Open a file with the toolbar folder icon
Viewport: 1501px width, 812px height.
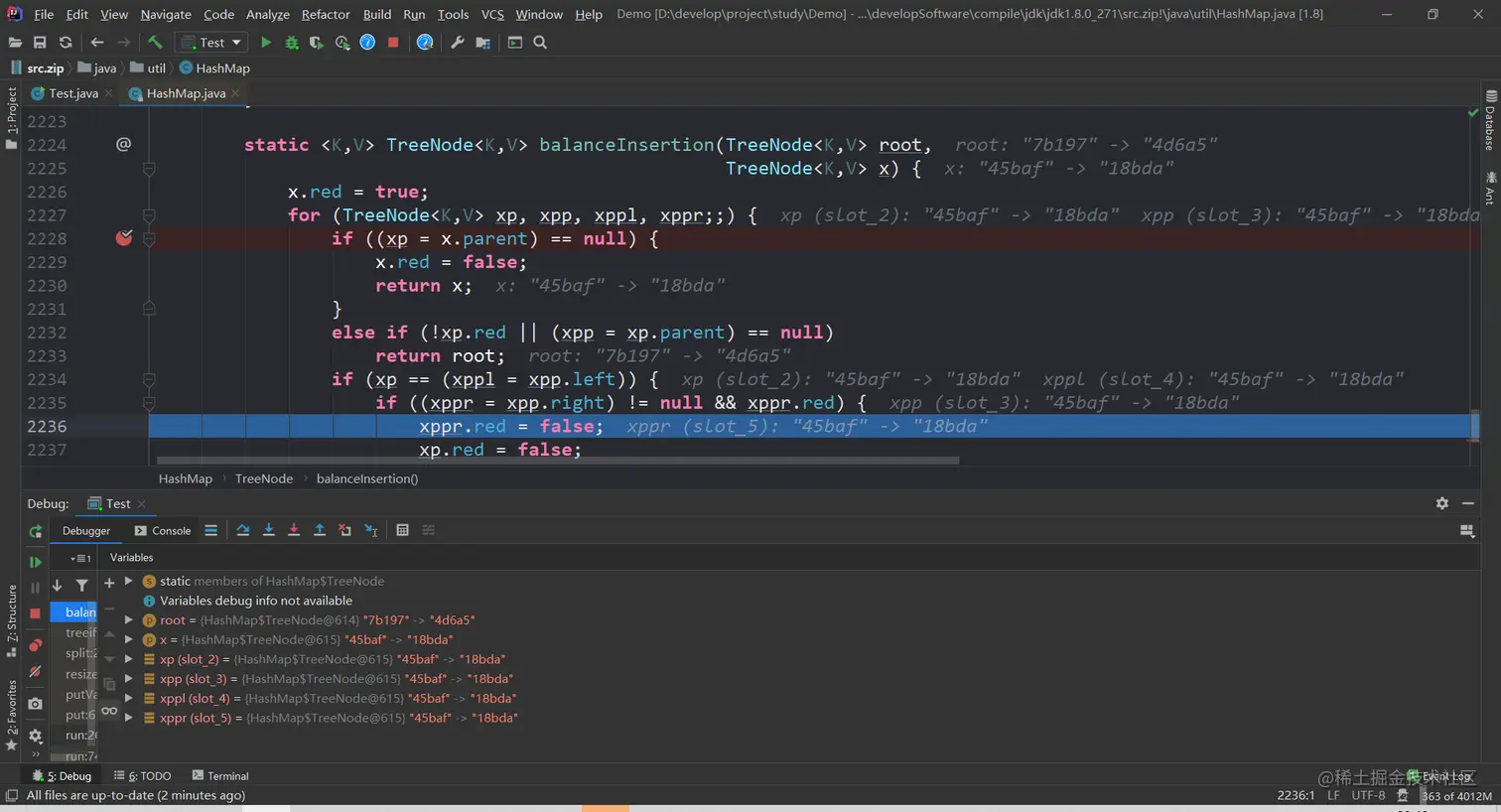tap(15, 43)
